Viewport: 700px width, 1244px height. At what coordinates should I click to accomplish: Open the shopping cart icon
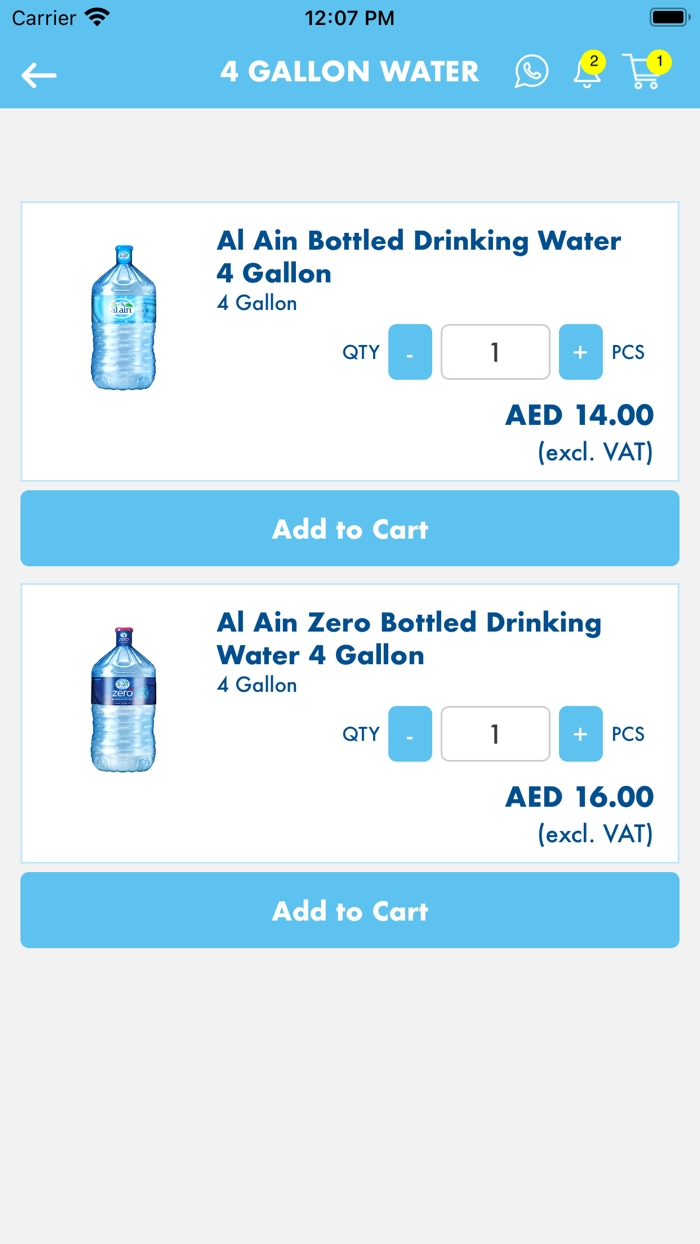pyautogui.click(x=645, y=75)
